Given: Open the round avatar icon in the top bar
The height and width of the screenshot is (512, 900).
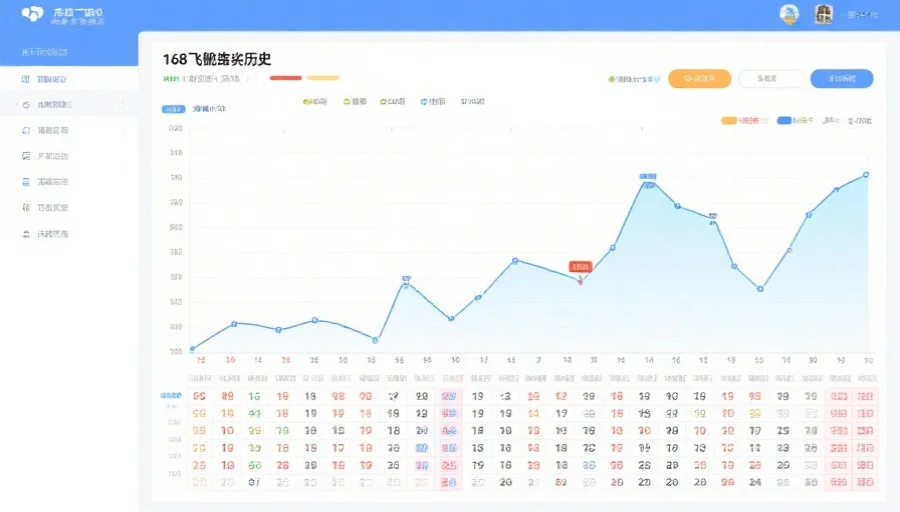Looking at the screenshot, I should pos(789,14).
